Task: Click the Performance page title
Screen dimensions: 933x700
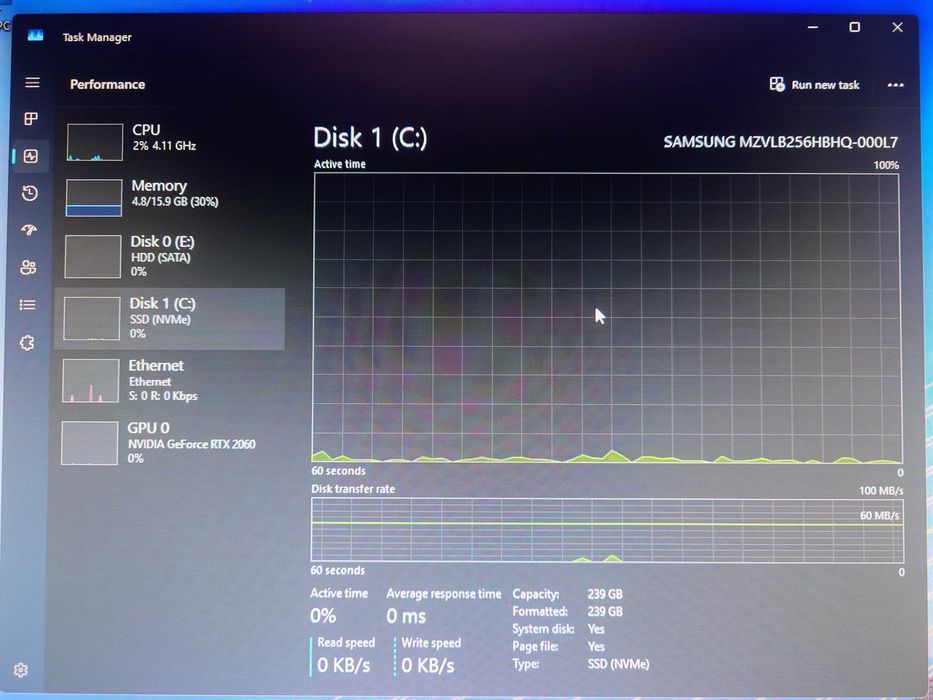Action: pyautogui.click(x=107, y=85)
